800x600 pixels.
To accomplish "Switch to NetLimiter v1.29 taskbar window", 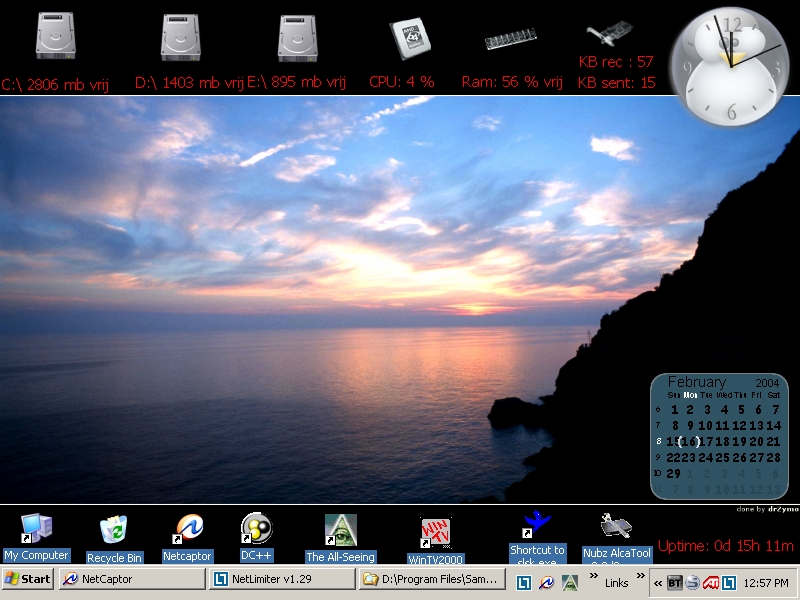I will coord(282,579).
